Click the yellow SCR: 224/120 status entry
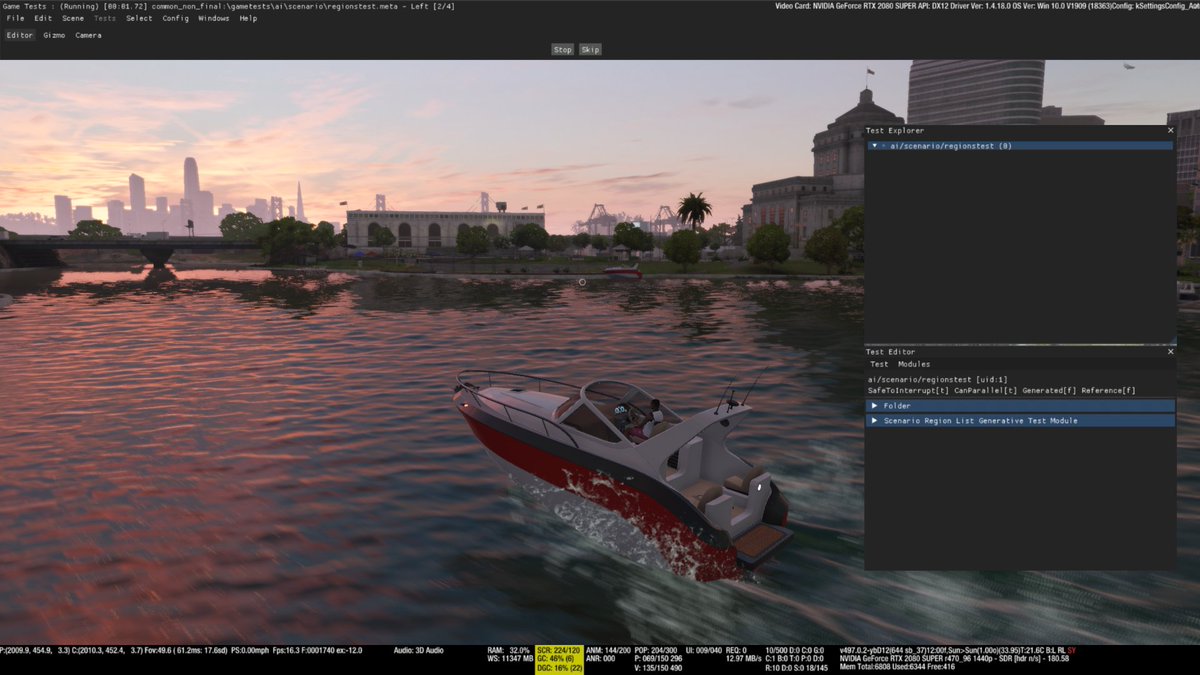Viewport: 1200px width, 675px height. click(558, 650)
